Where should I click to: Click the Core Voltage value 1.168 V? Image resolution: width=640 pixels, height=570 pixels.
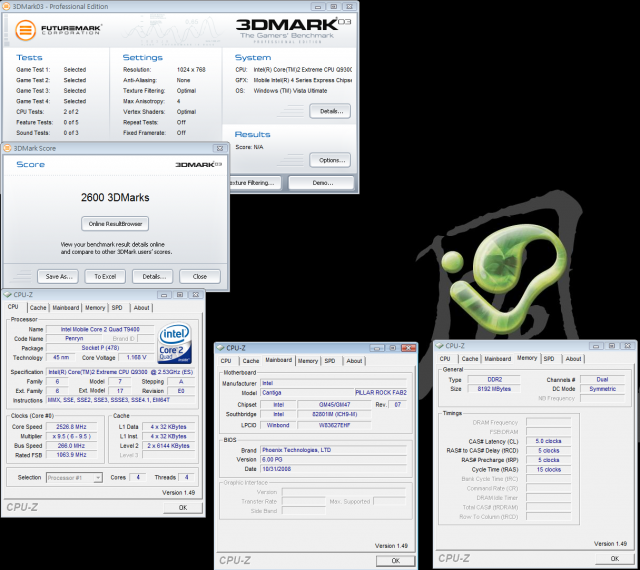click(136, 357)
